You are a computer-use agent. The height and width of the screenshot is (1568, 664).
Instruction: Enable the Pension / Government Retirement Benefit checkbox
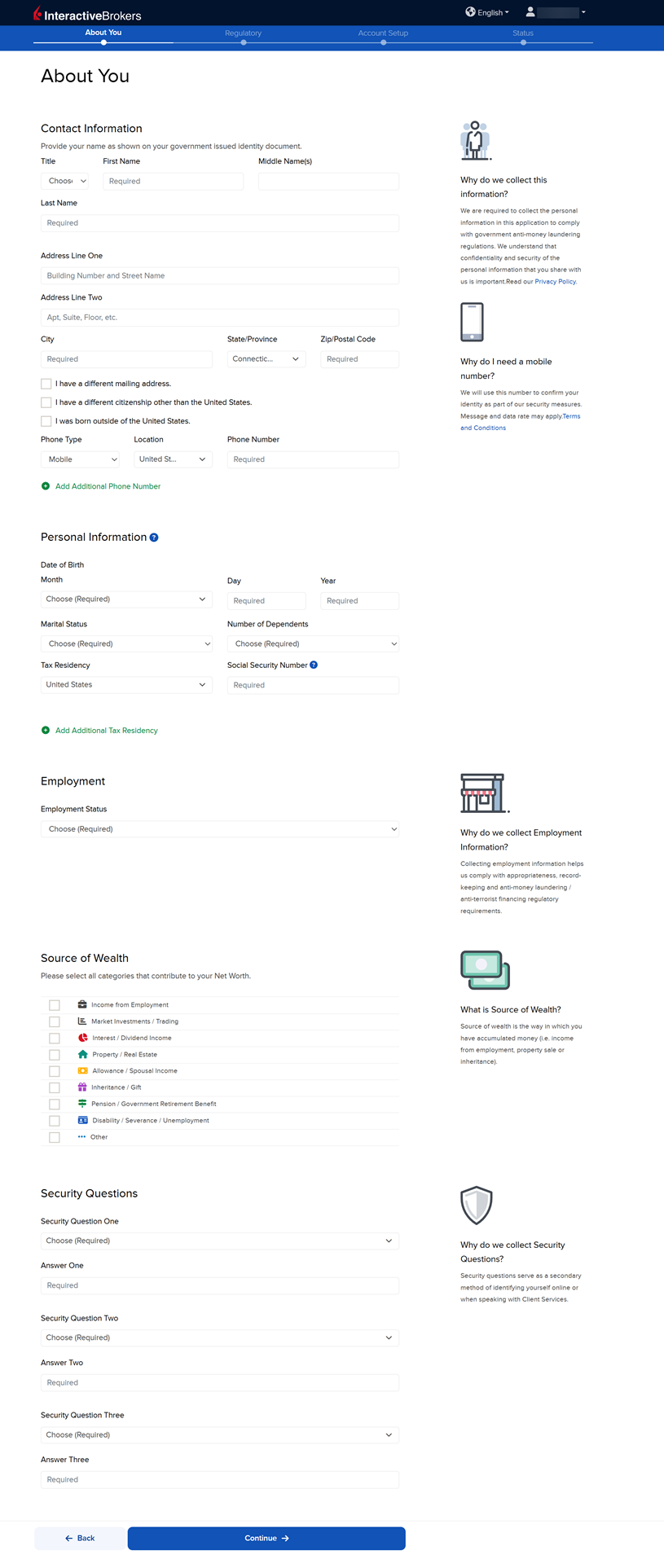(x=55, y=1104)
